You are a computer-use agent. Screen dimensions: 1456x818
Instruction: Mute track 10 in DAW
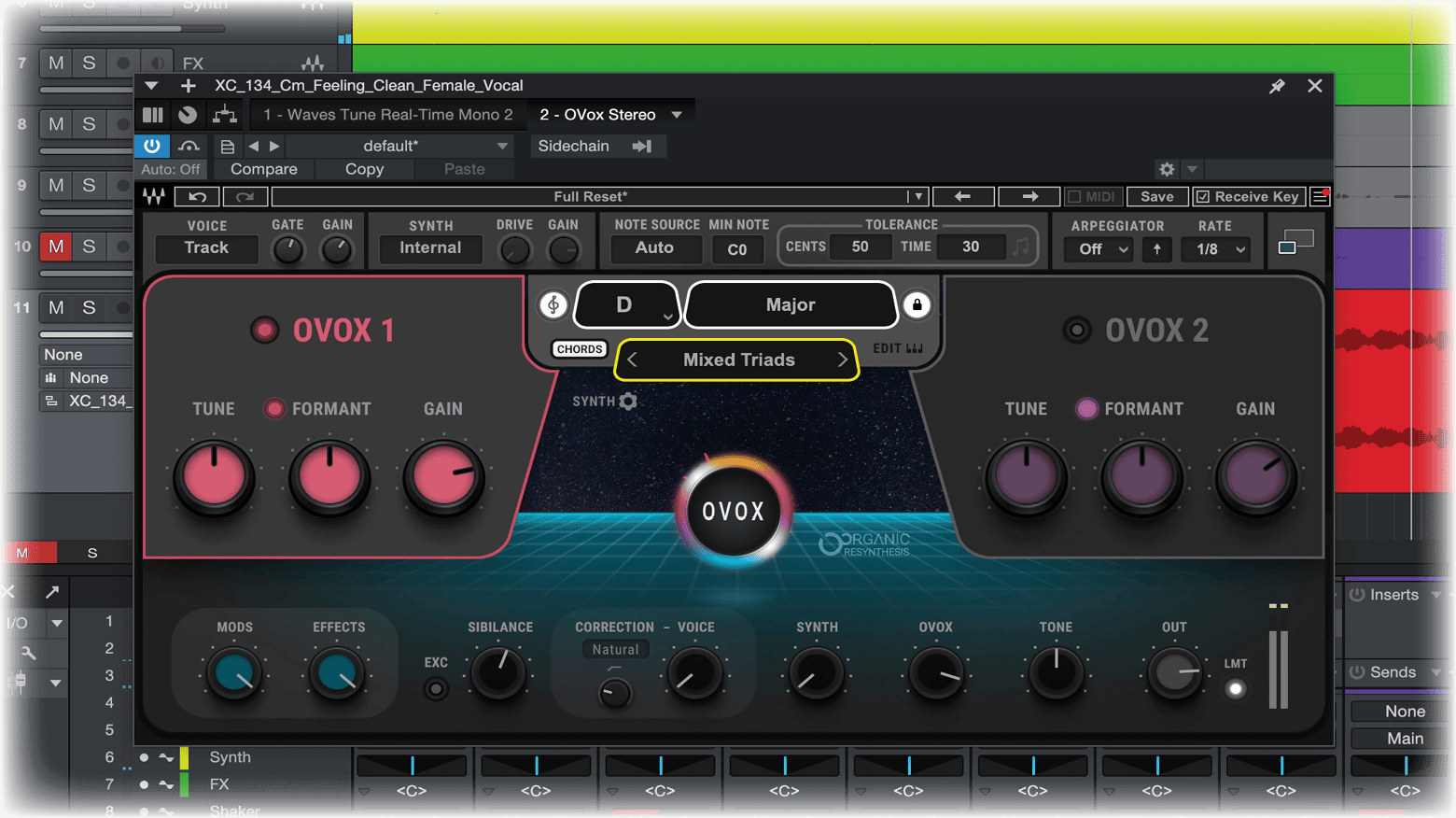coord(56,247)
